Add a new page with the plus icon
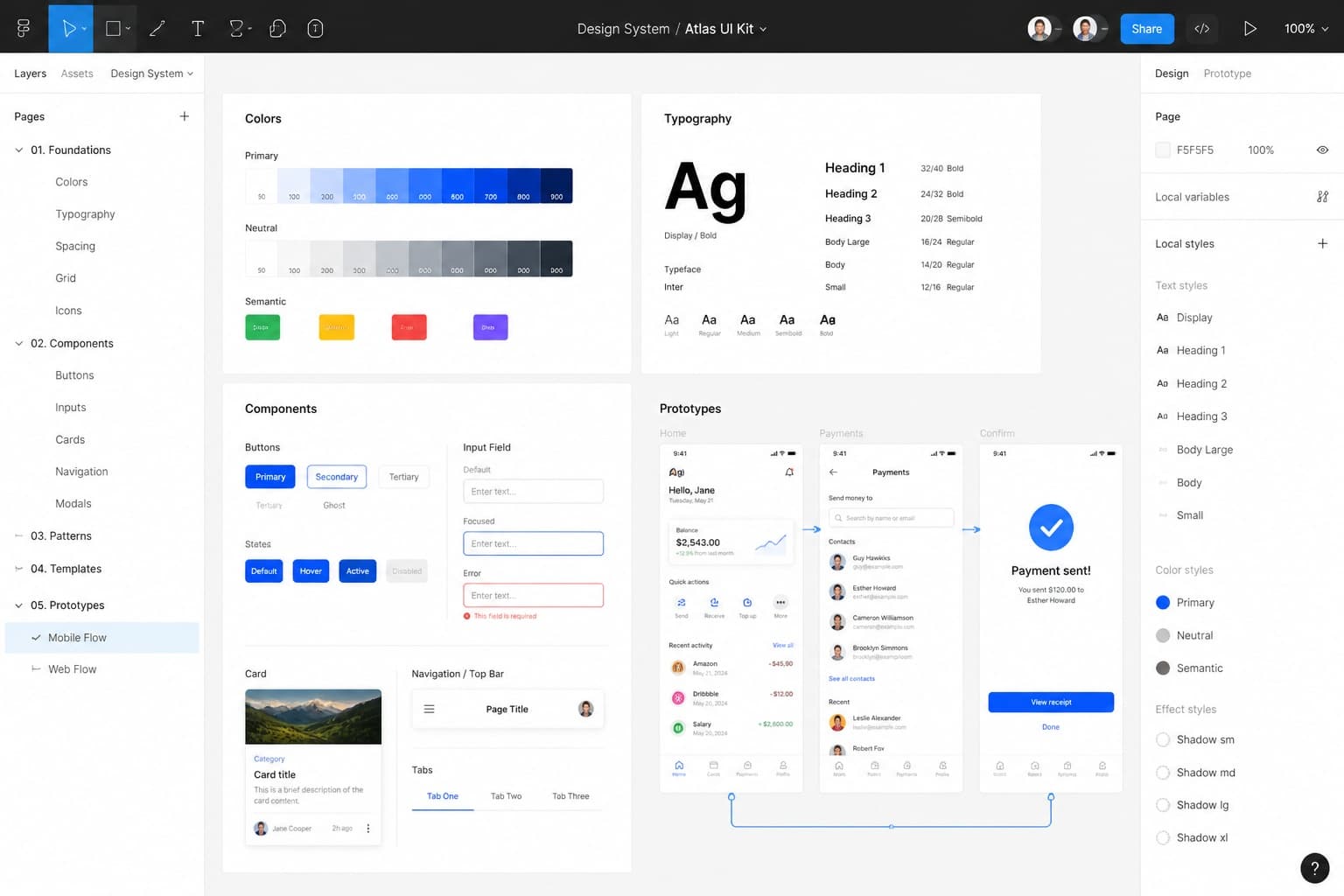The image size is (1344, 896). (184, 116)
